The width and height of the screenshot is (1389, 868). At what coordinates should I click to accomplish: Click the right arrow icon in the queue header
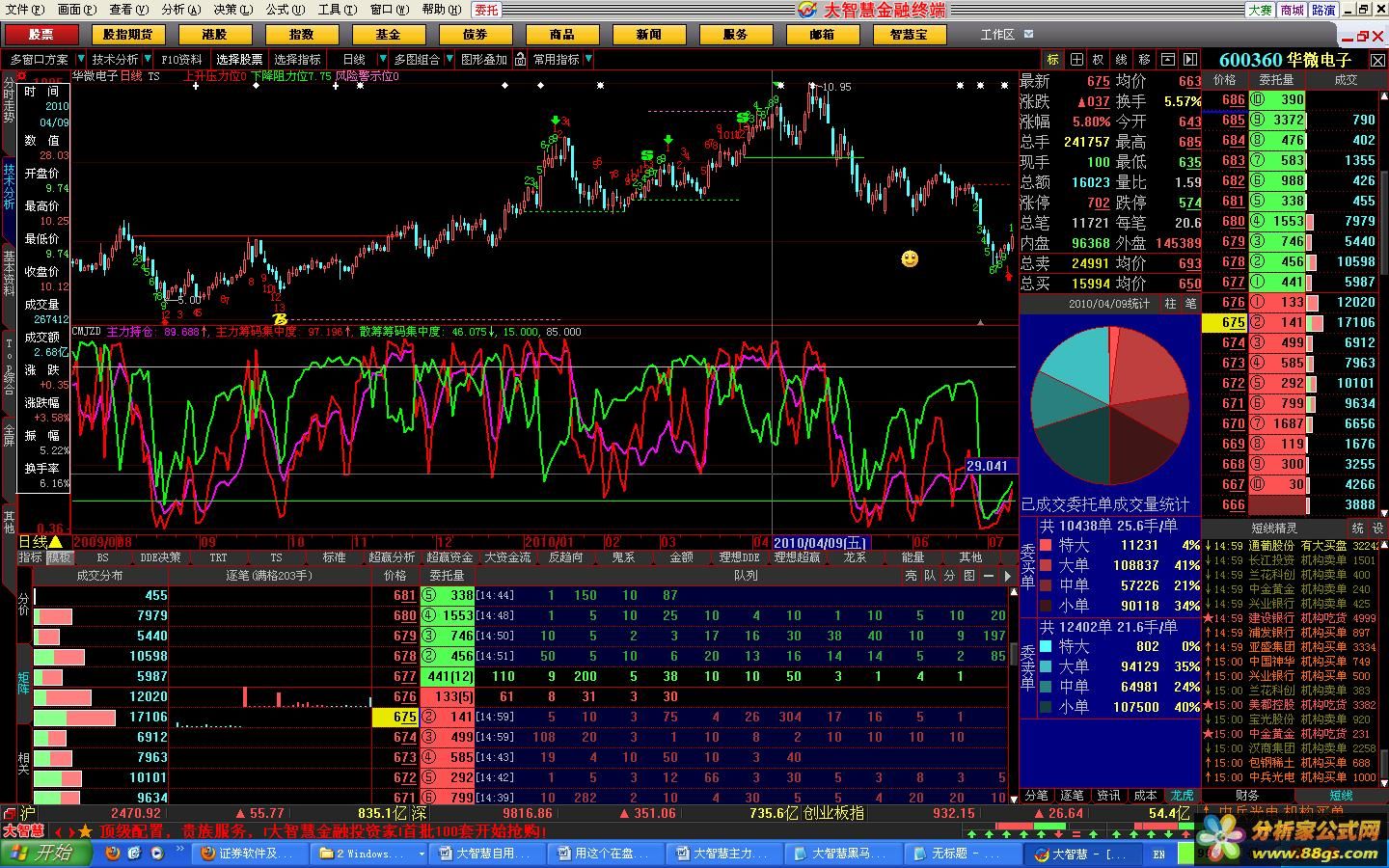1007,576
